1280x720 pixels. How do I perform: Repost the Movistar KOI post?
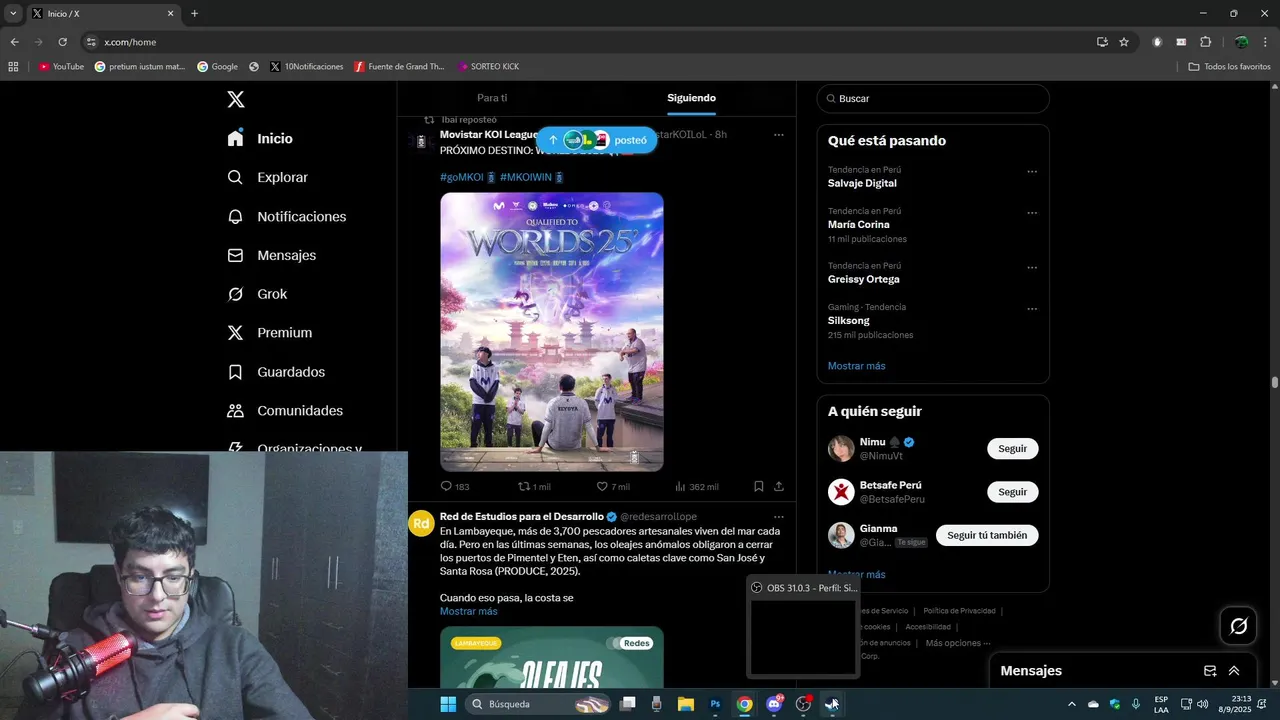[534, 487]
